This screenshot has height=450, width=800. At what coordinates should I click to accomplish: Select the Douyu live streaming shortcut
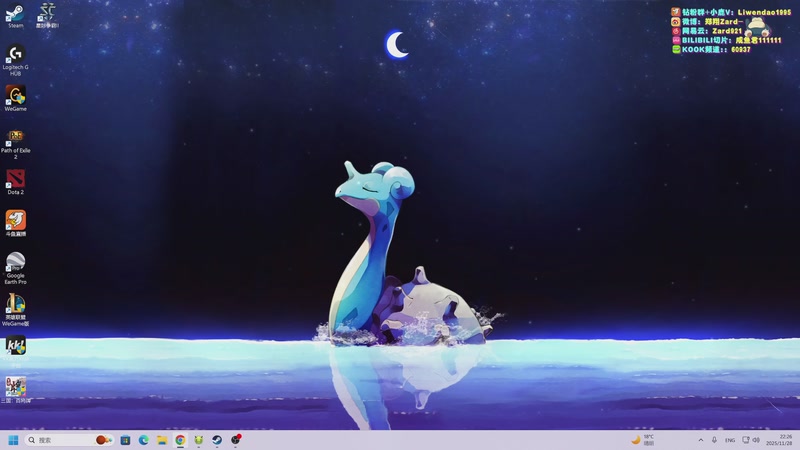click(15, 223)
